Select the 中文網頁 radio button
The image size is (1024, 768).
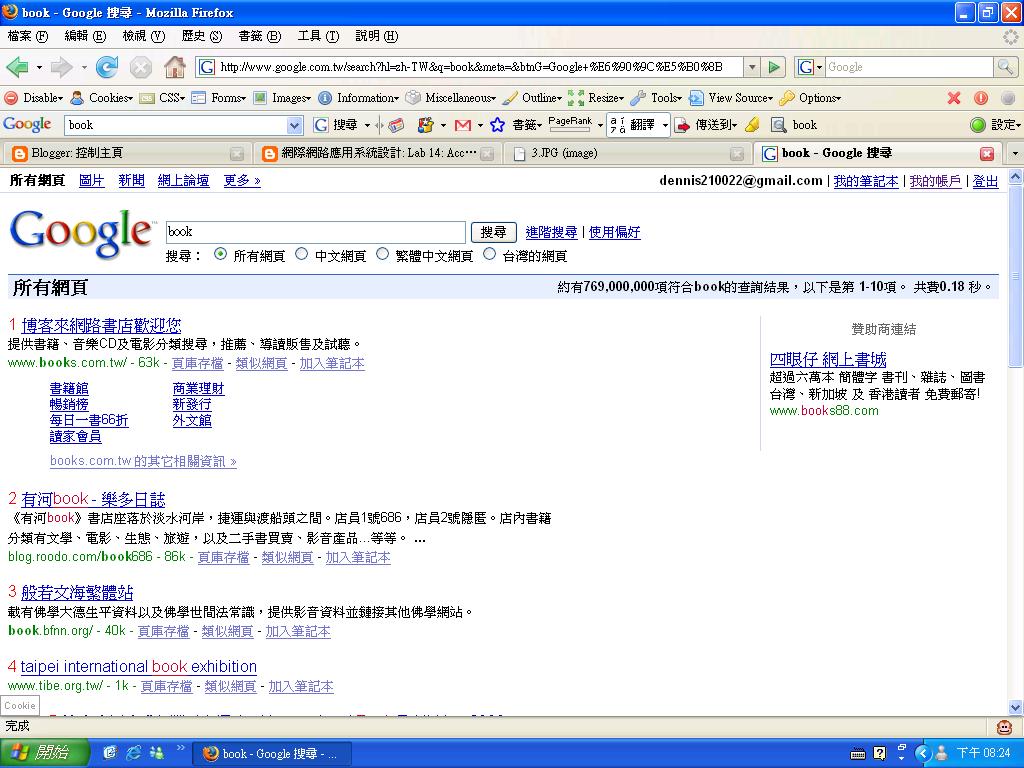coord(301,254)
